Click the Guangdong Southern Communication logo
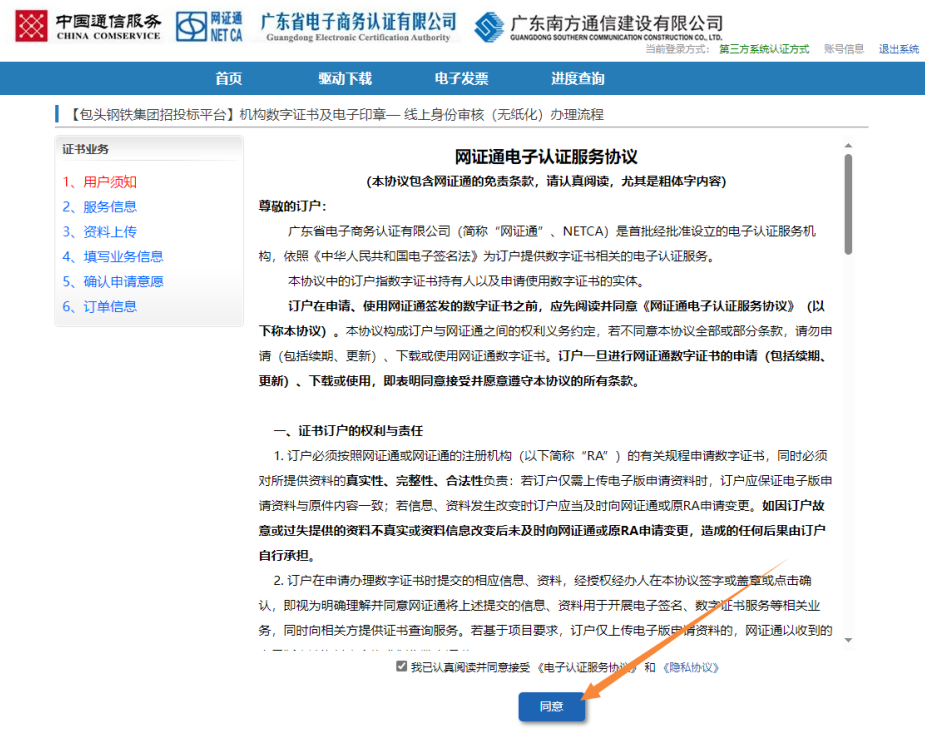 [x=598, y=27]
